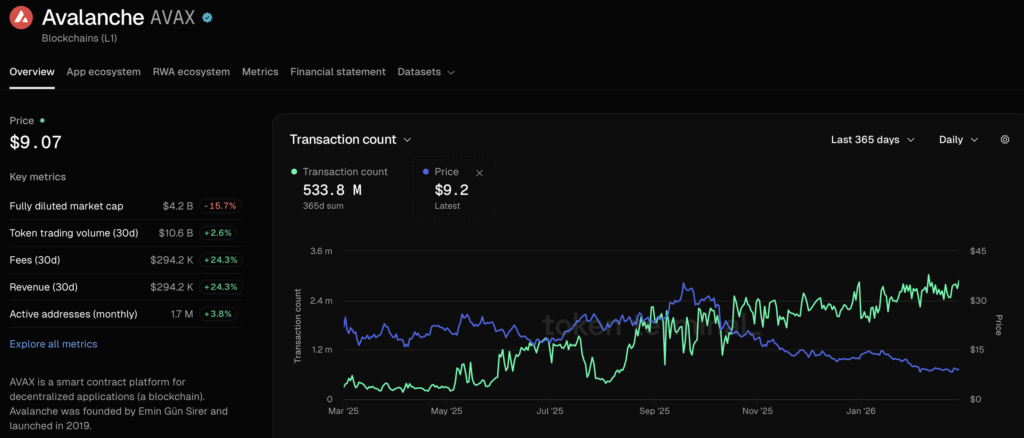Open the Daily interval dropdown

coord(958,140)
